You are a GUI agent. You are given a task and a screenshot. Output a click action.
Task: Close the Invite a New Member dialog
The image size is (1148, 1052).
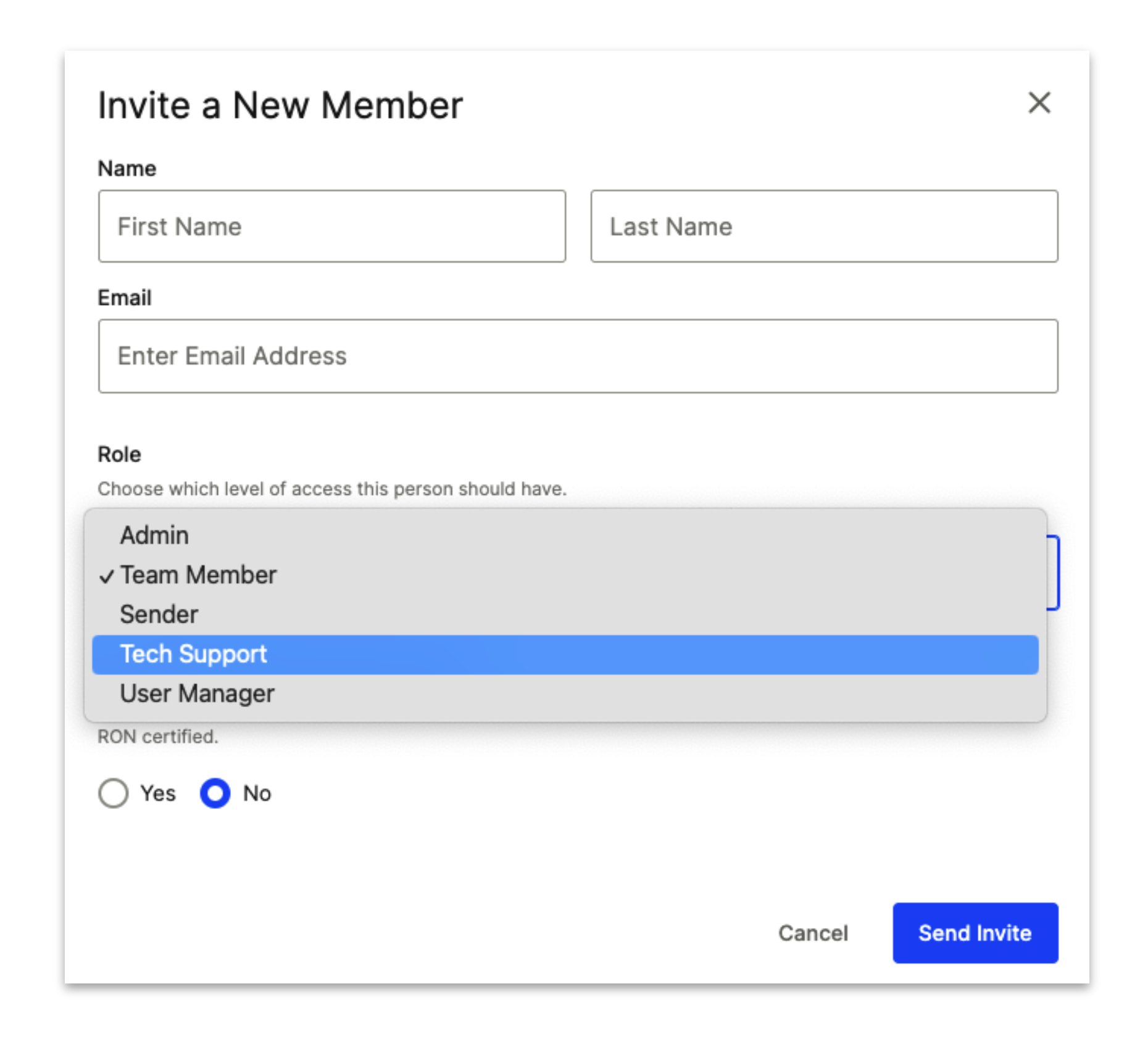(1039, 102)
